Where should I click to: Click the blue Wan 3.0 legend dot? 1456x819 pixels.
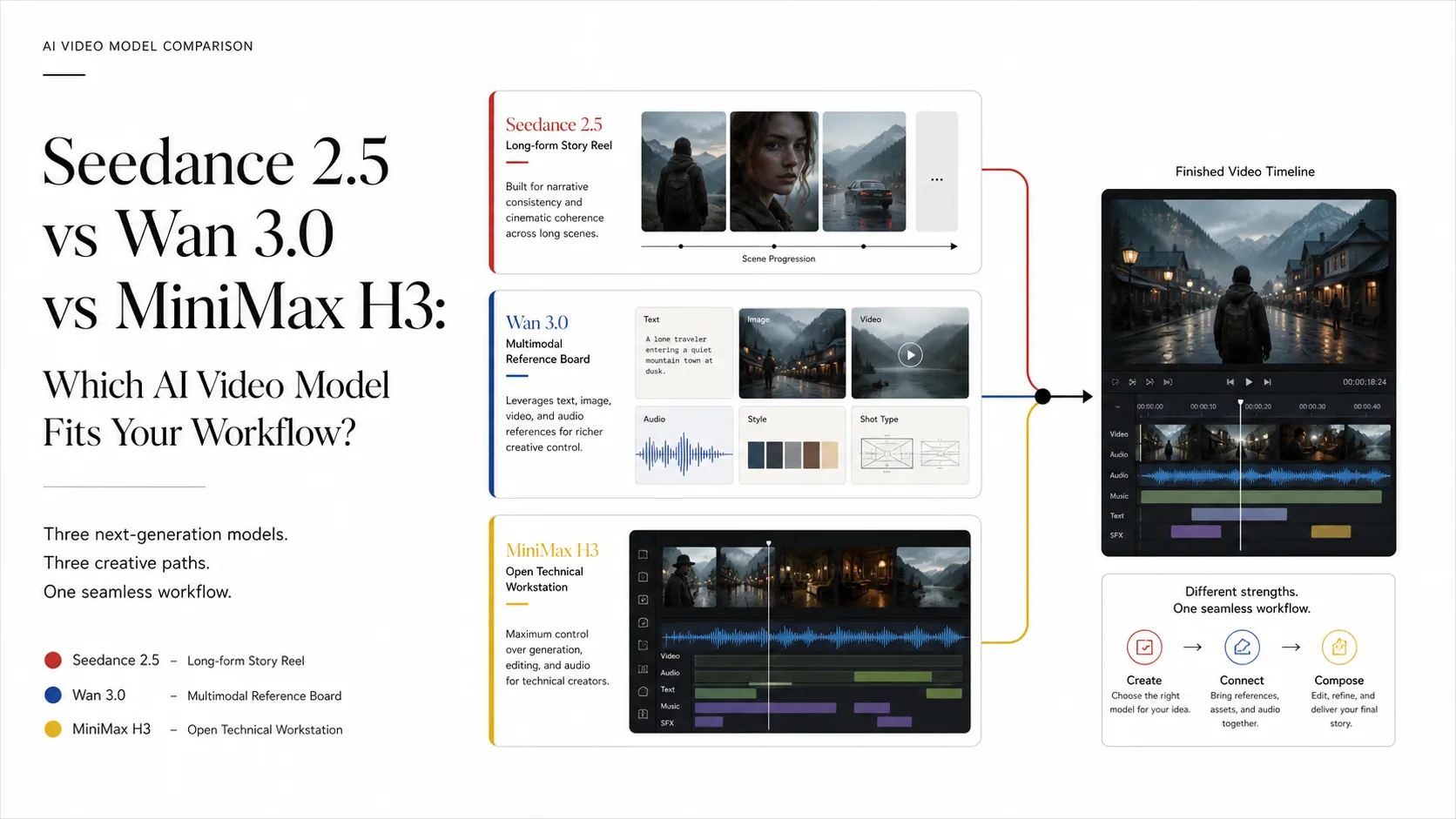pyautogui.click(x=53, y=695)
